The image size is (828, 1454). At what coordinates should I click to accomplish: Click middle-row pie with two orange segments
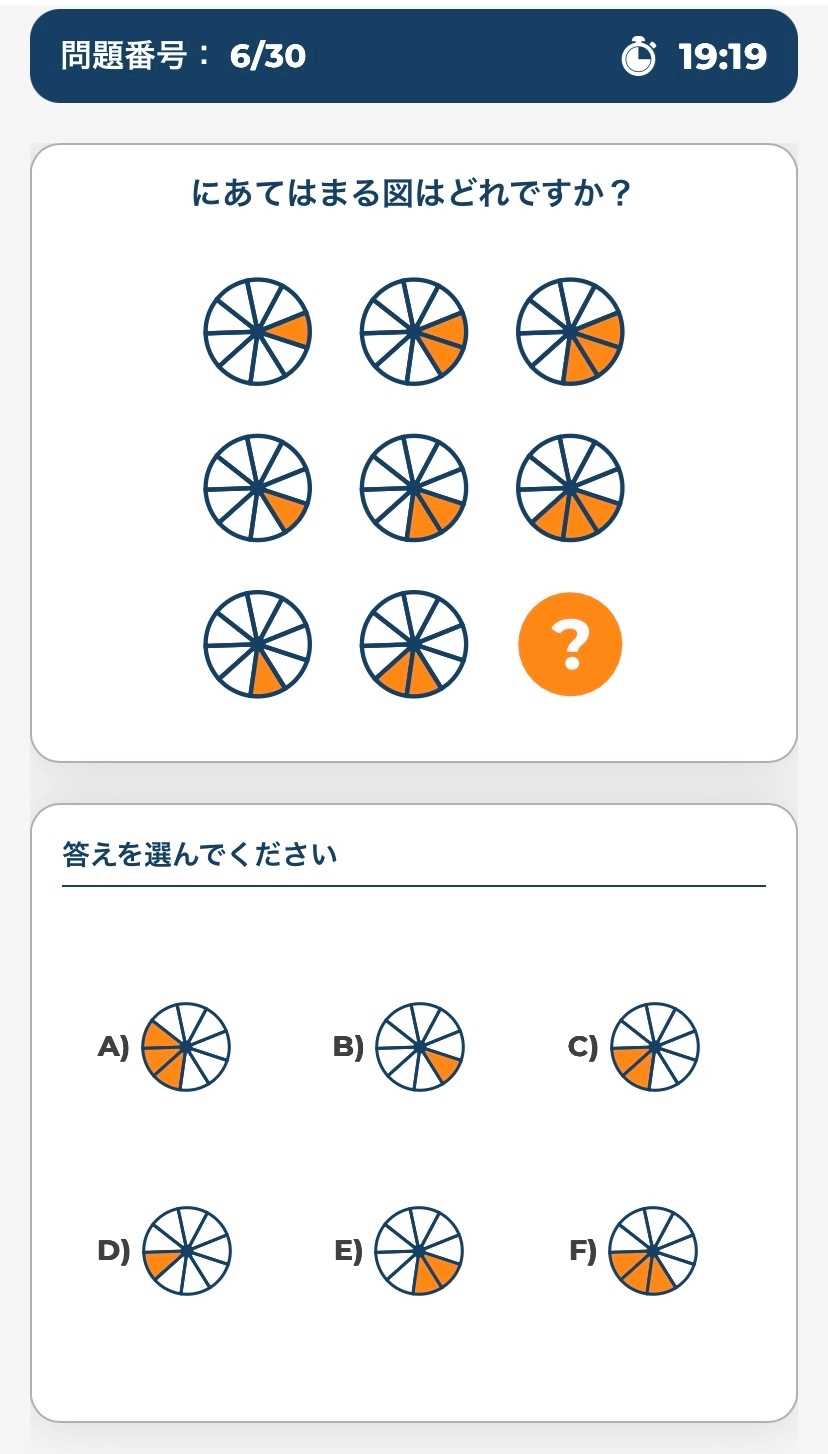point(414,487)
